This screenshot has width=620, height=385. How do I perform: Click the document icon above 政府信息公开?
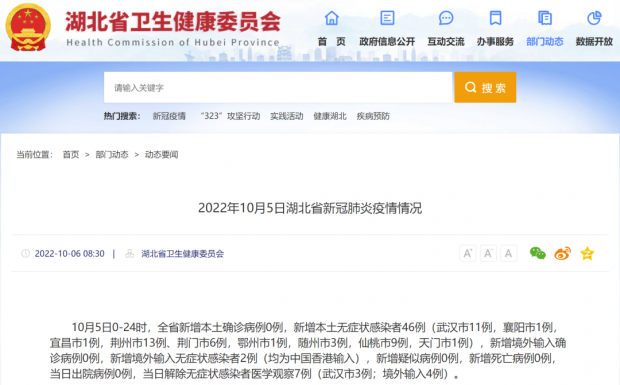[x=387, y=18]
